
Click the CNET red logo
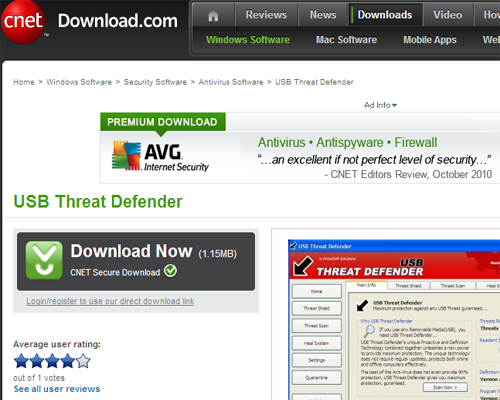pos(23,22)
